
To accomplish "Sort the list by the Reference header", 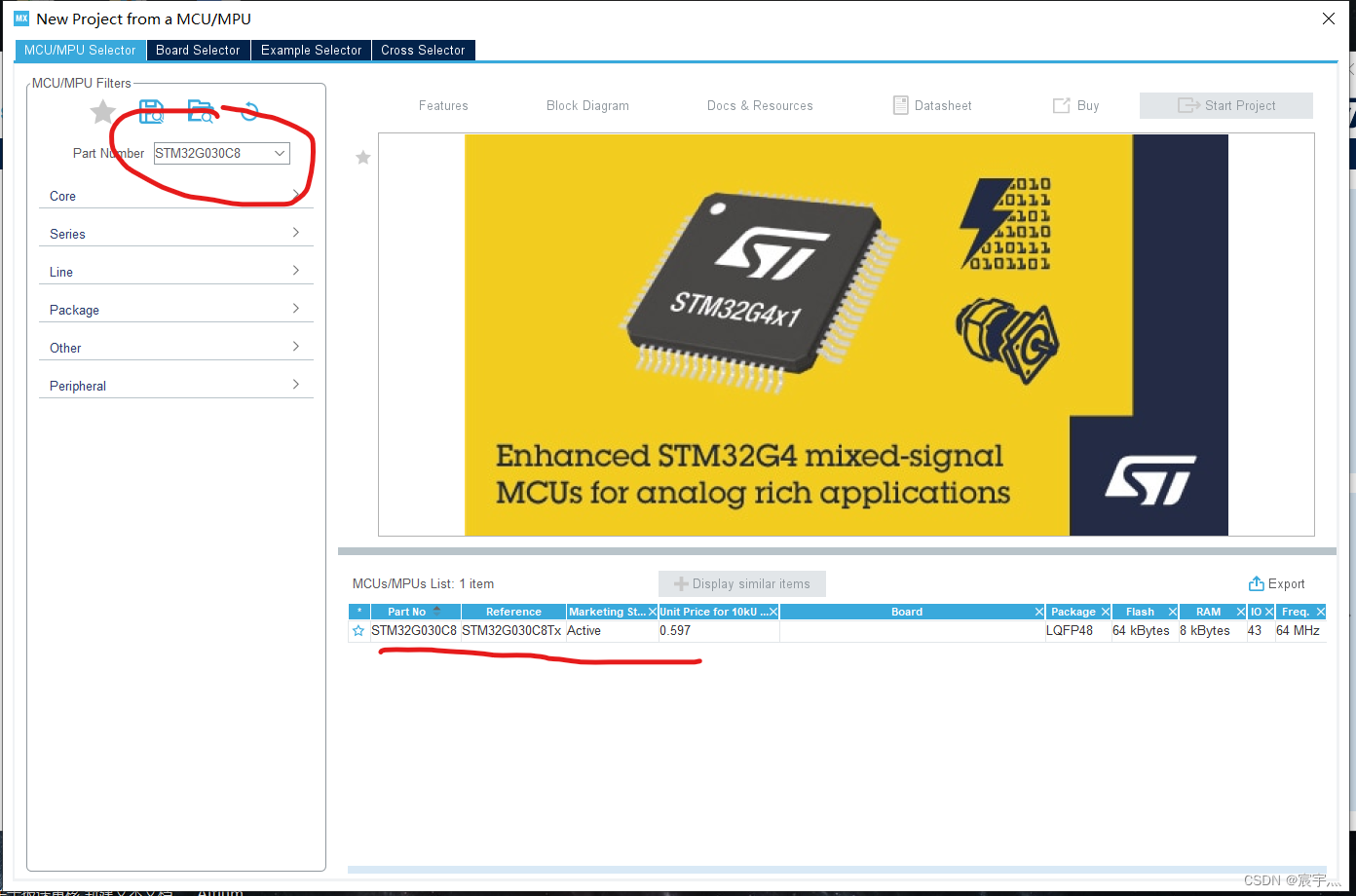I will click(x=513, y=612).
